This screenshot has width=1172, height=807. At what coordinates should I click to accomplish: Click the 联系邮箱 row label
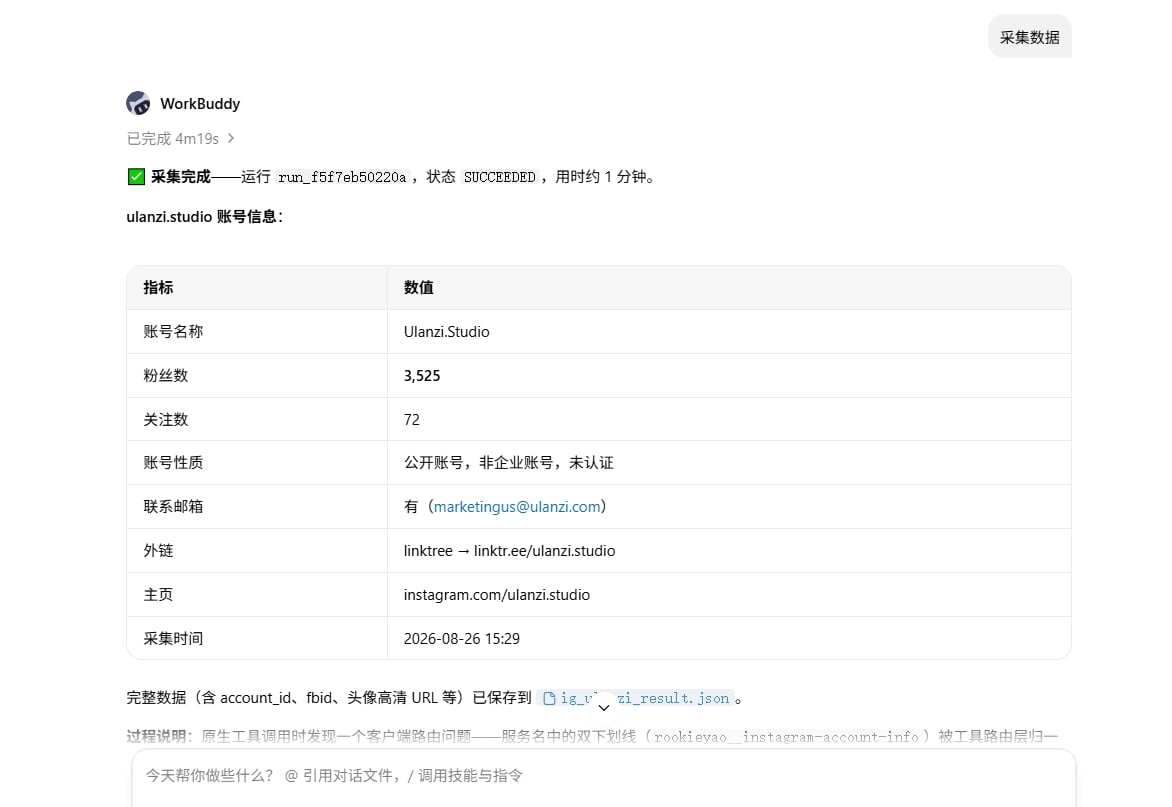pyautogui.click(x=173, y=507)
